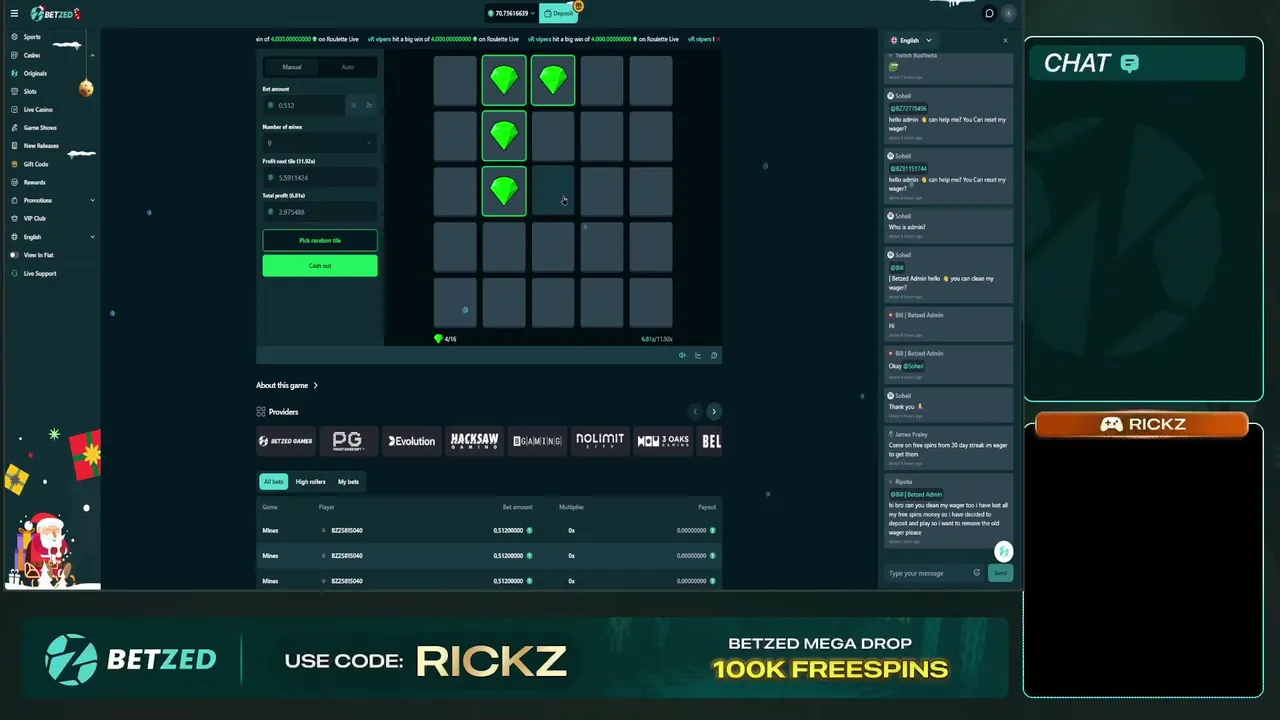
Task: Open the Number of mines dropdown
Action: pyautogui.click(x=320, y=143)
